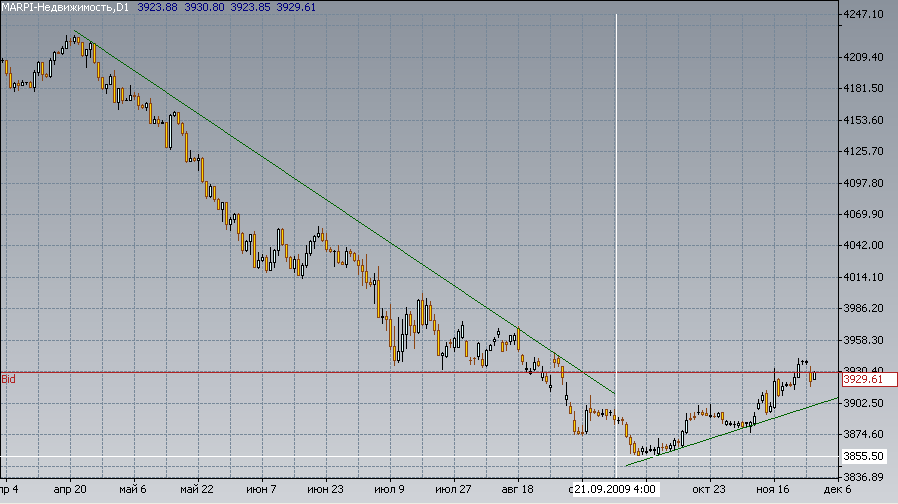Select the white vertical line on chart
This screenshot has width=898, height=504.
click(616, 200)
